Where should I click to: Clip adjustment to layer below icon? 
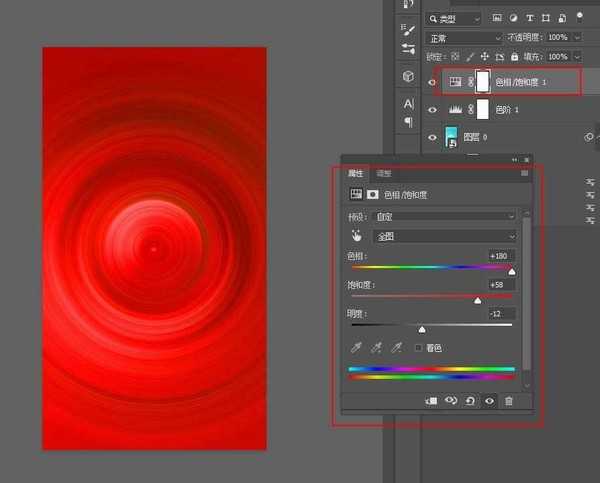point(431,401)
